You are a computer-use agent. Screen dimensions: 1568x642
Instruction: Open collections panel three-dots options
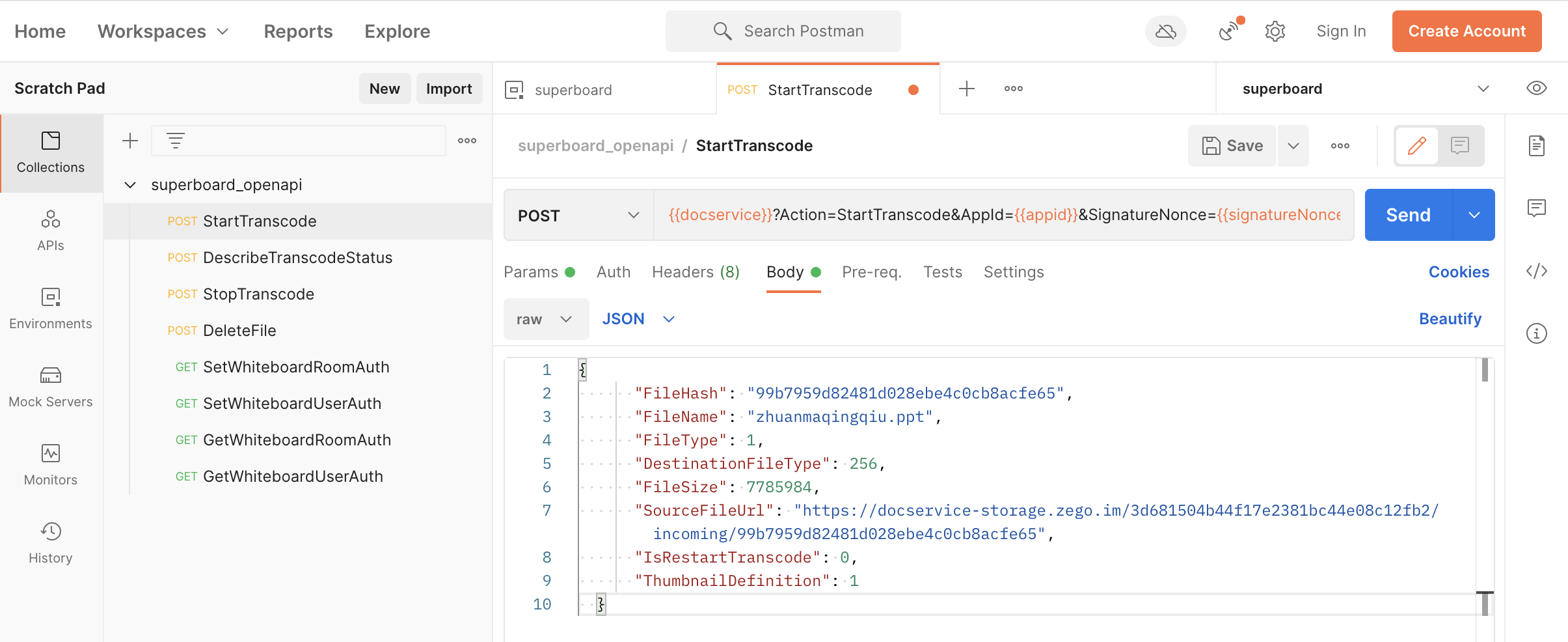pyautogui.click(x=467, y=141)
